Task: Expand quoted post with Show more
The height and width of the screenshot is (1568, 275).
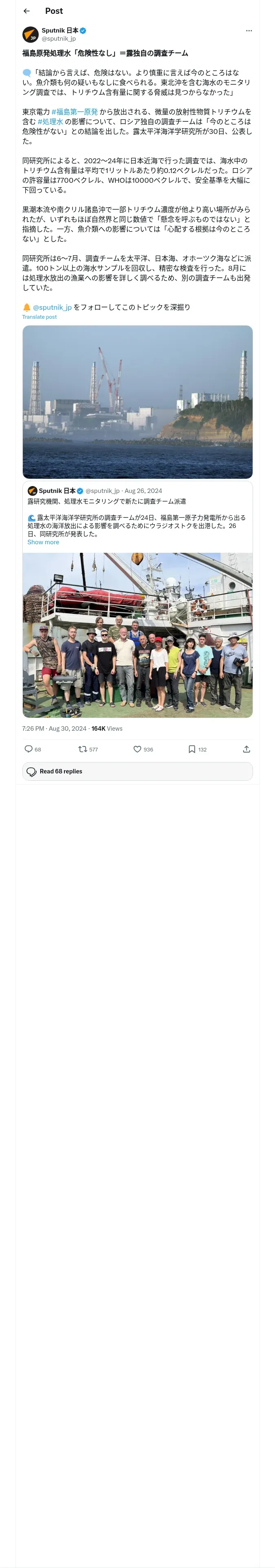Action: 43,542
